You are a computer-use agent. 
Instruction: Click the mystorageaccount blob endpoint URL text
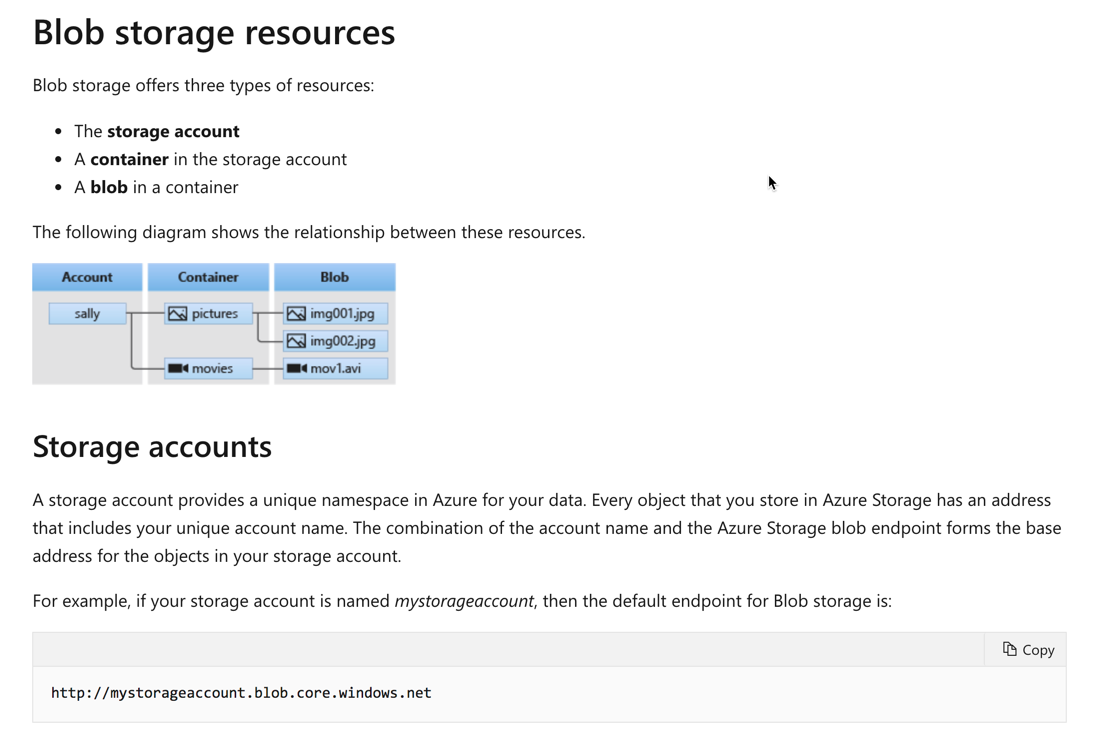tap(241, 693)
